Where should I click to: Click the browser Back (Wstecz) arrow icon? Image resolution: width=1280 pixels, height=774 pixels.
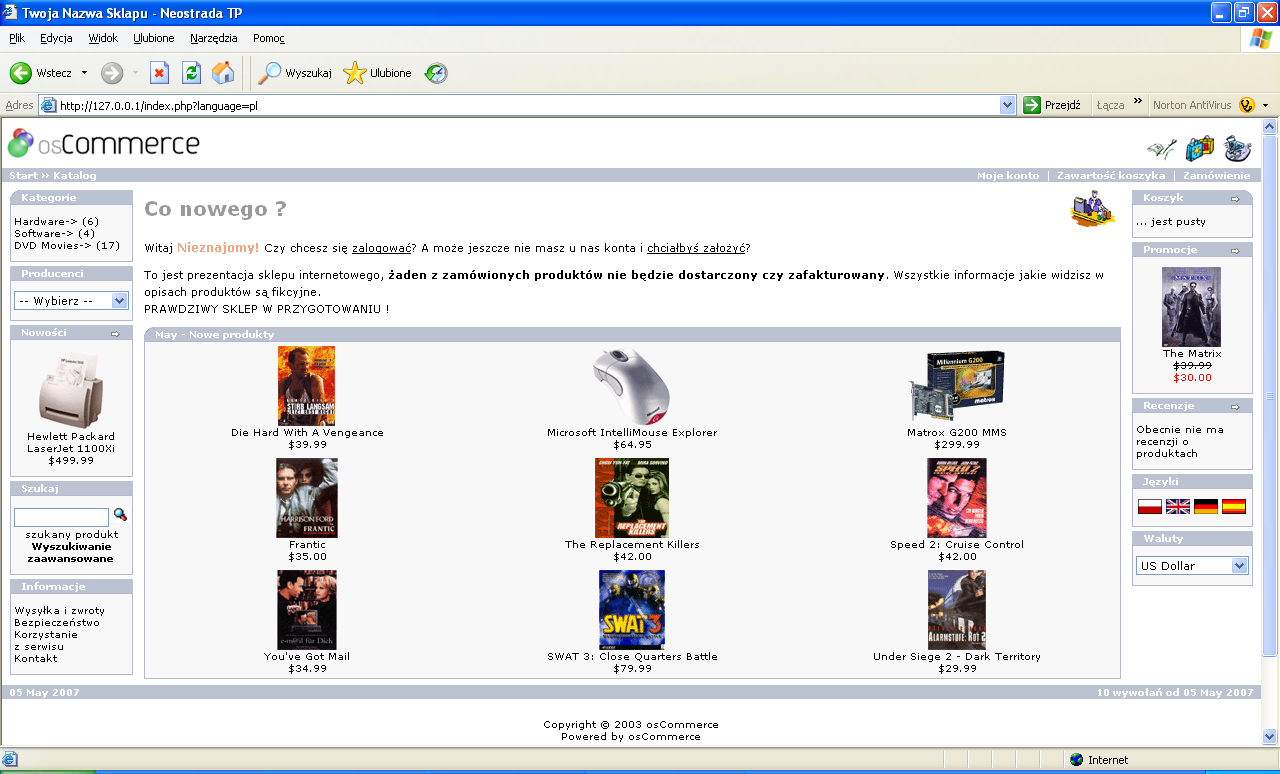click(21, 73)
